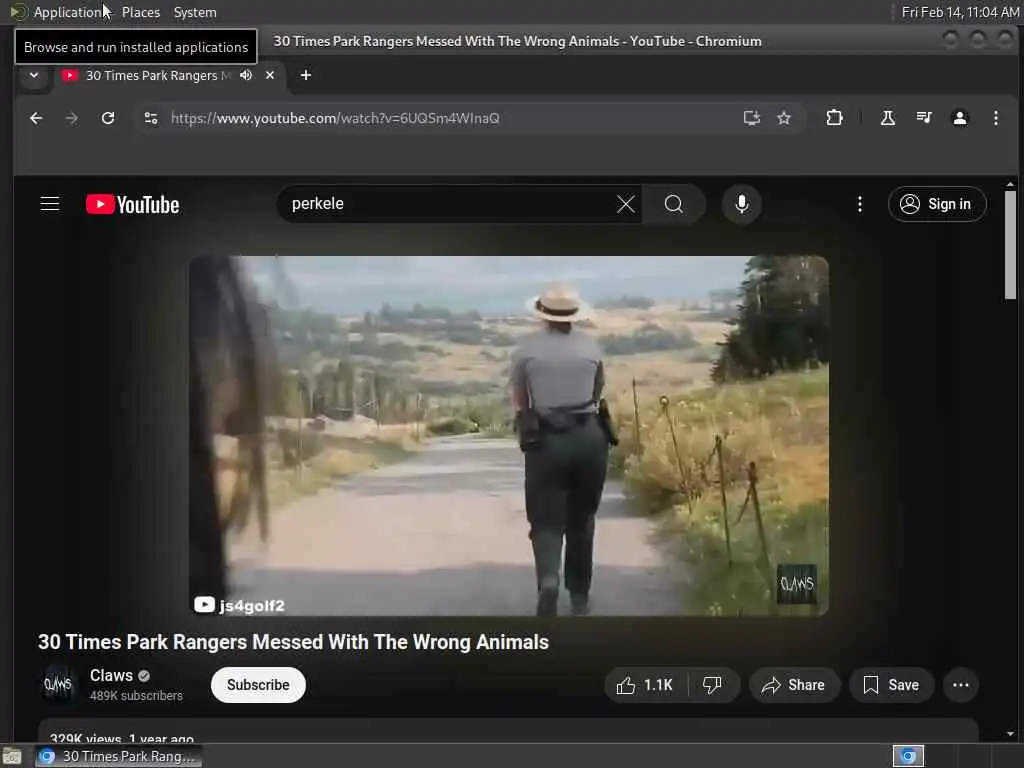Click the page vertical scrollbar thumb
Image resolution: width=1024 pixels, height=768 pixels.
click(1010, 245)
